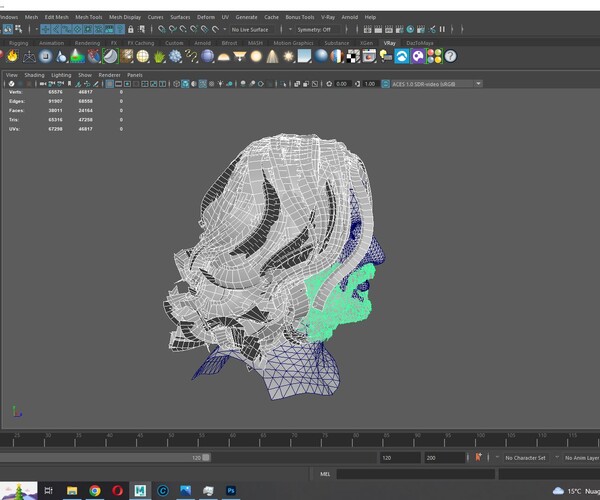Open the Symmetry: Off dropdown
The height and width of the screenshot is (500, 600).
coord(318,29)
